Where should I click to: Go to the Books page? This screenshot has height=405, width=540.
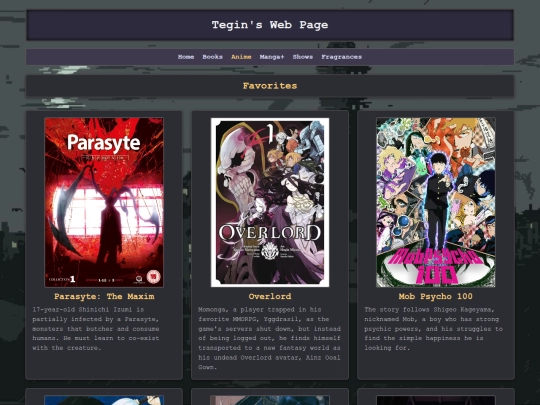coord(212,57)
